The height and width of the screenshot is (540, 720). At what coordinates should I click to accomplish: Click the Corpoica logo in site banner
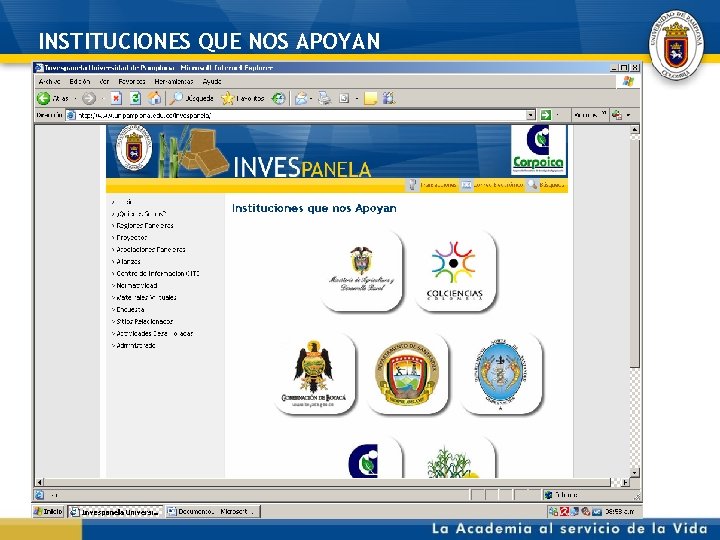(x=539, y=150)
